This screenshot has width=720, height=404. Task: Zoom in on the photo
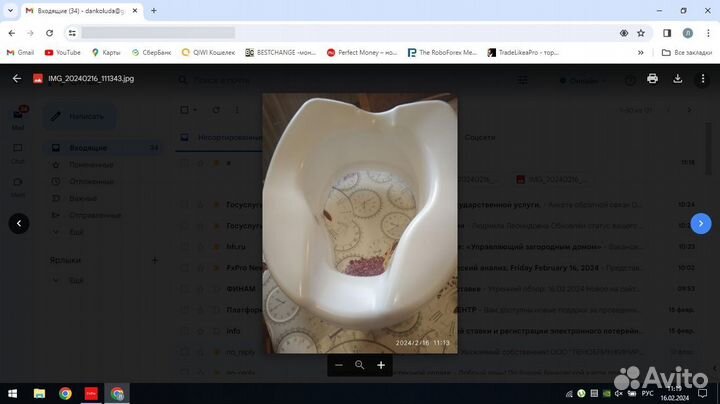click(x=381, y=365)
